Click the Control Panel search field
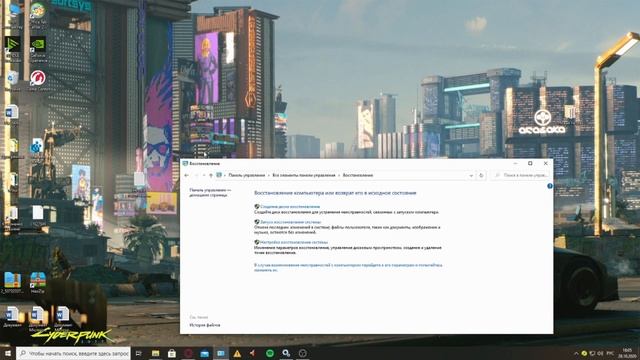640x360 pixels. tap(520, 176)
